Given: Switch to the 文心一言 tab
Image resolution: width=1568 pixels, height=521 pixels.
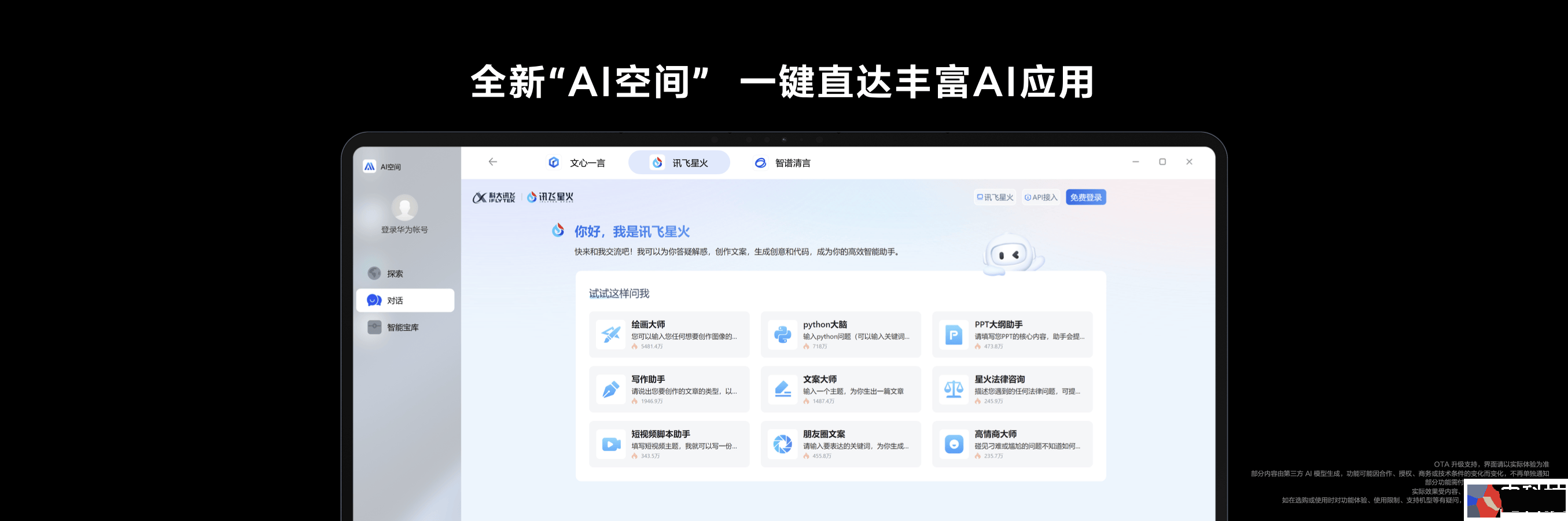Looking at the screenshot, I should pos(576,163).
